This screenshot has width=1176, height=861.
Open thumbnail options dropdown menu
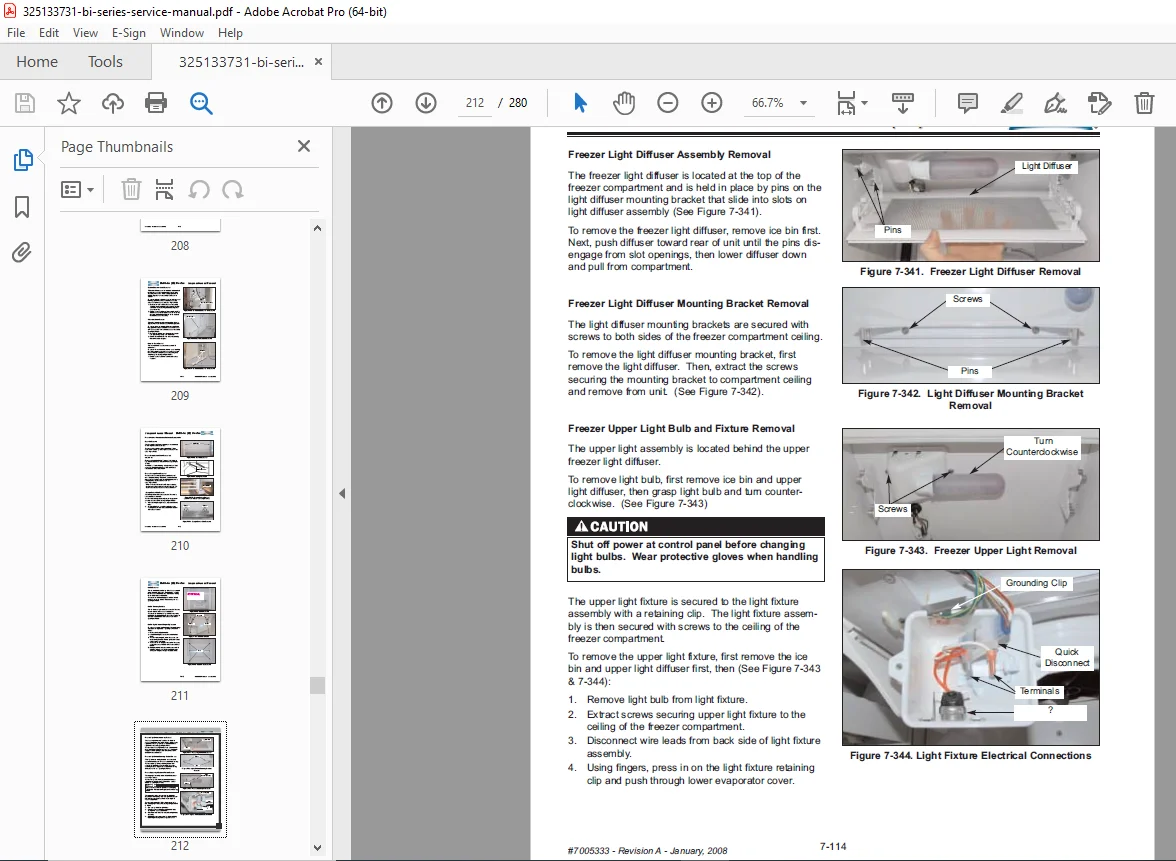click(77, 190)
